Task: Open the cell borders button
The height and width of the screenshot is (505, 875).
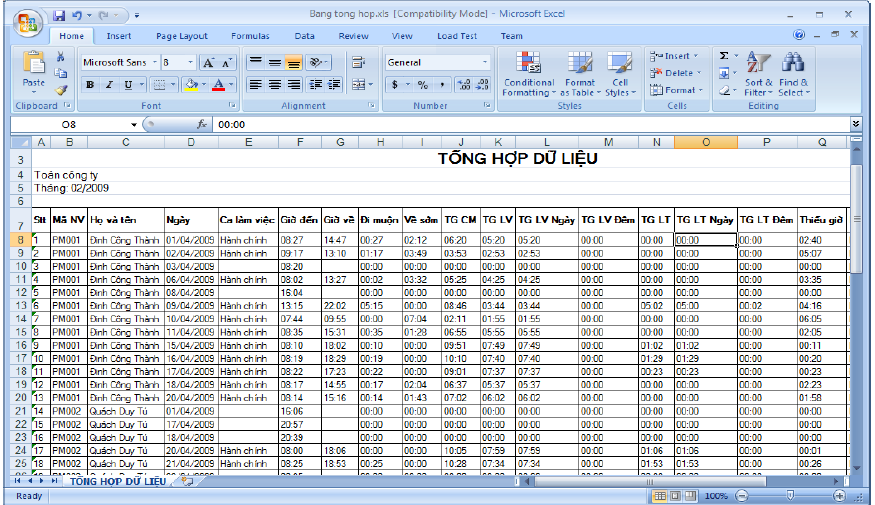Action: coord(159,85)
